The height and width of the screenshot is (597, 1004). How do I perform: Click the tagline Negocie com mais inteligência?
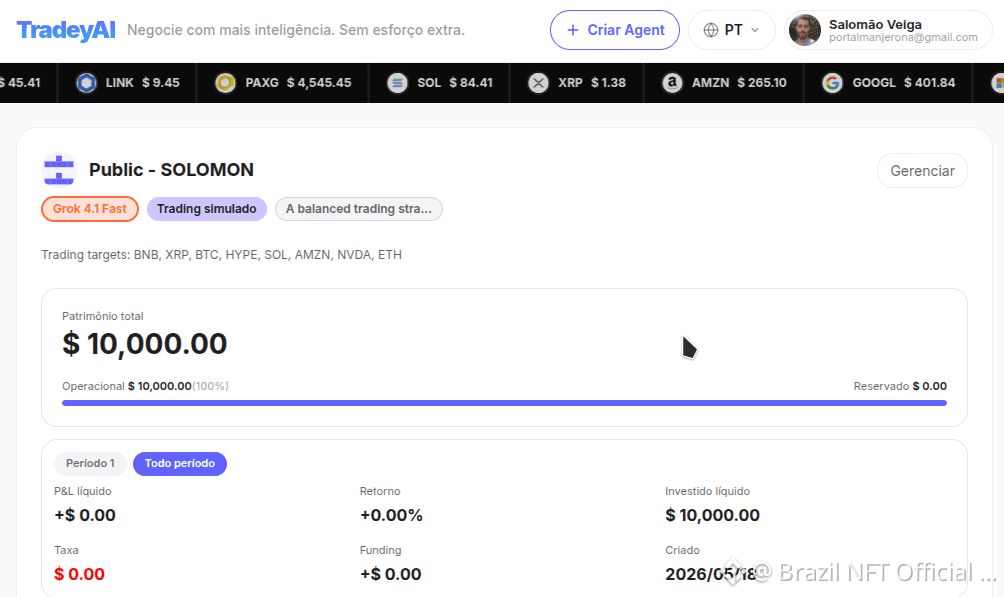pos(296,30)
